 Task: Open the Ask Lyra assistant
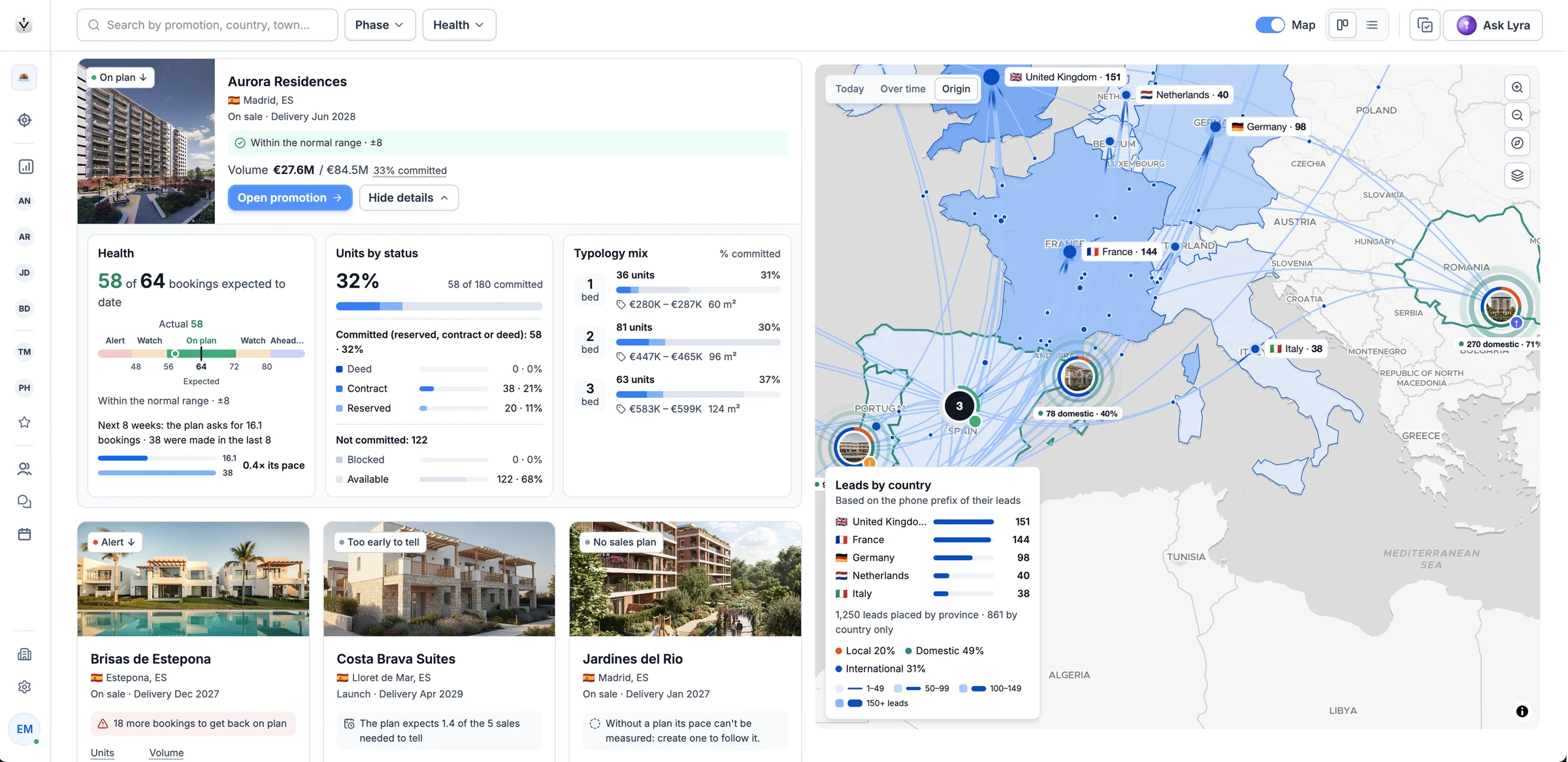pyautogui.click(x=1493, y=25)
